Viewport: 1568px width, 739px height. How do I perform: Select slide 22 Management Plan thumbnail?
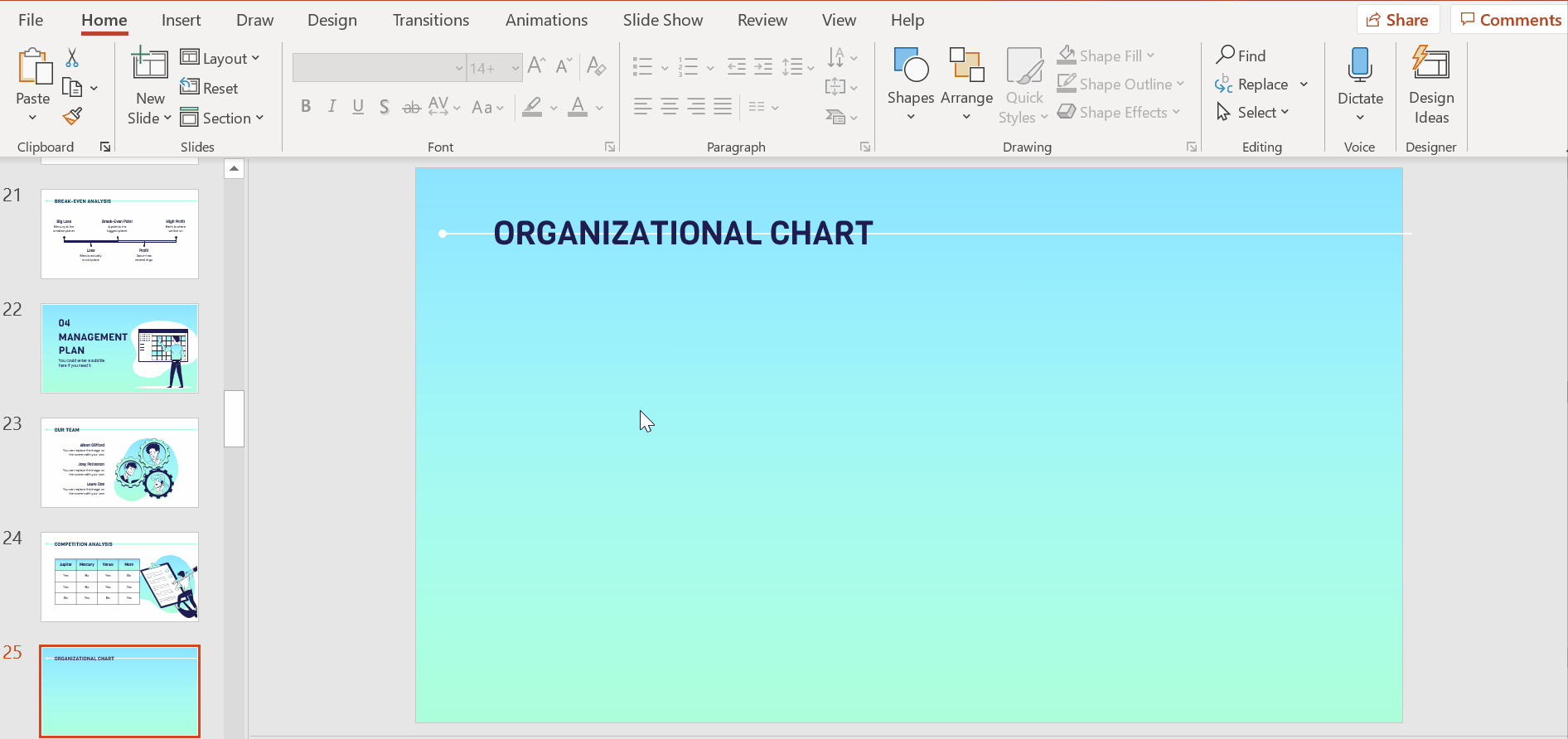tap(119, 348)
